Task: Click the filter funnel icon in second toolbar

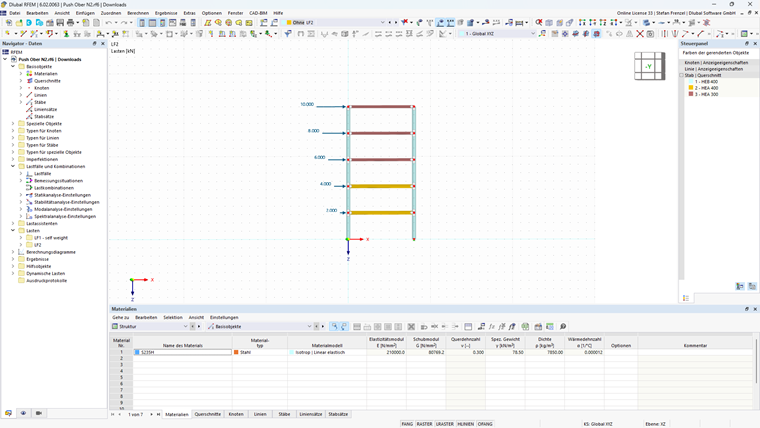Action: [x=288, y=33]
